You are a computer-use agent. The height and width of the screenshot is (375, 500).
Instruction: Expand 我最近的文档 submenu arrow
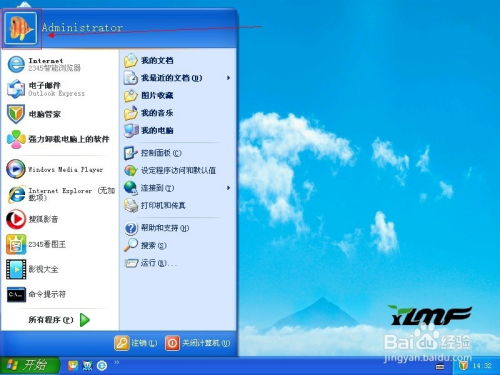tap(228, 78)
